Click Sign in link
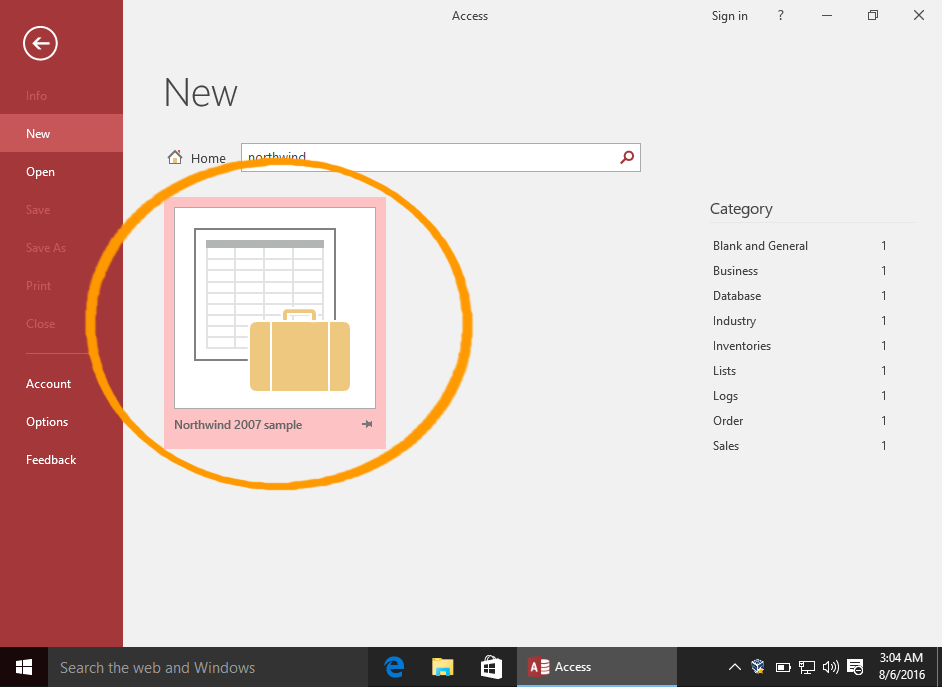 click(729, 16)
